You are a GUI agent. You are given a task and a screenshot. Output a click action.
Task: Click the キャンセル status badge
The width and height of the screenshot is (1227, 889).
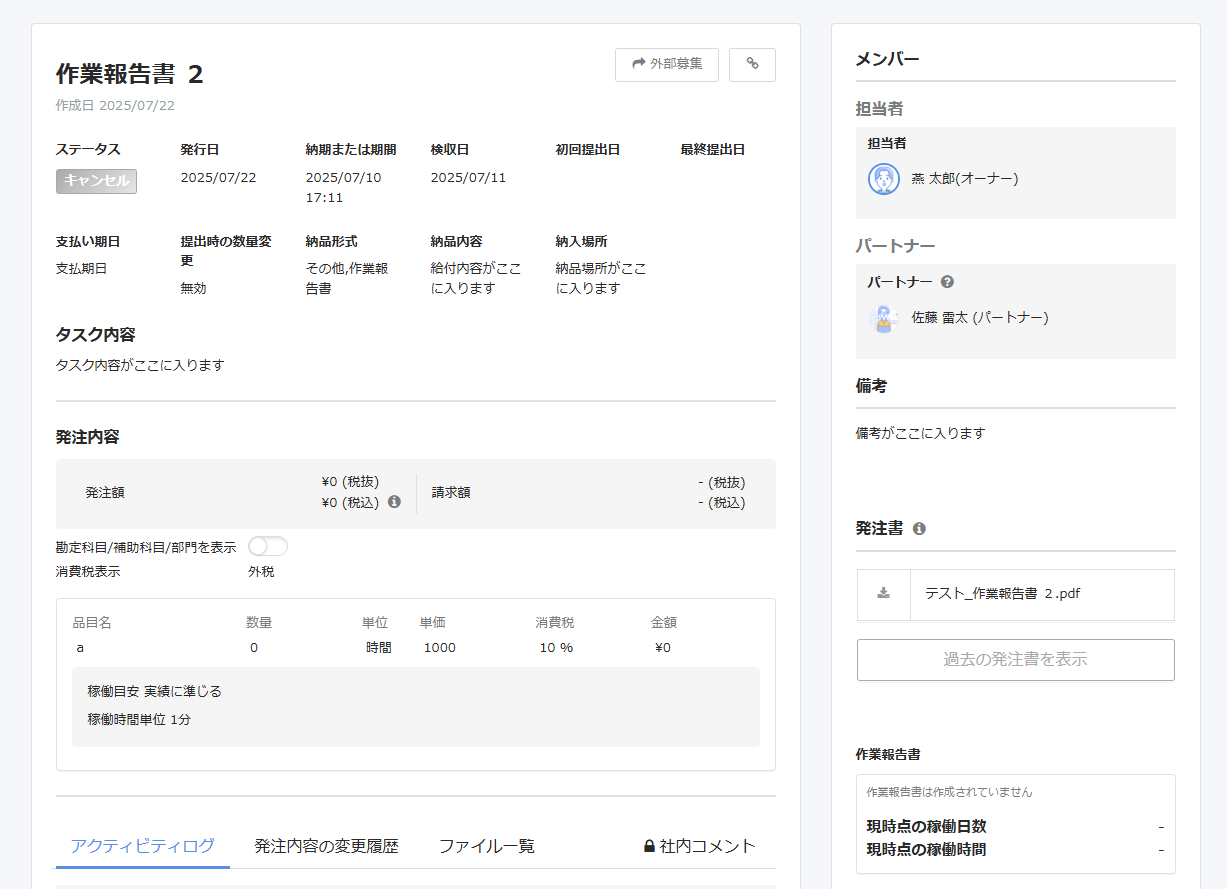(96, 181)
